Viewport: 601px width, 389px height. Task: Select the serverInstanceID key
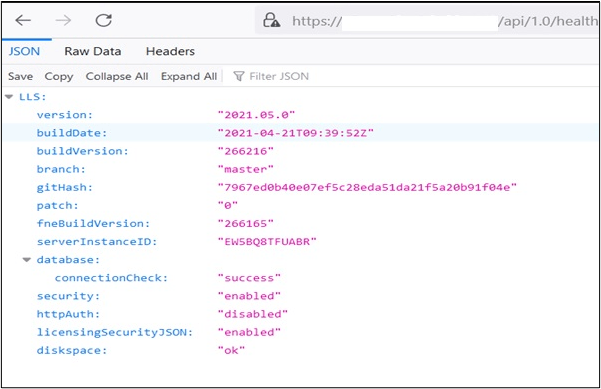tap(97, 242)
